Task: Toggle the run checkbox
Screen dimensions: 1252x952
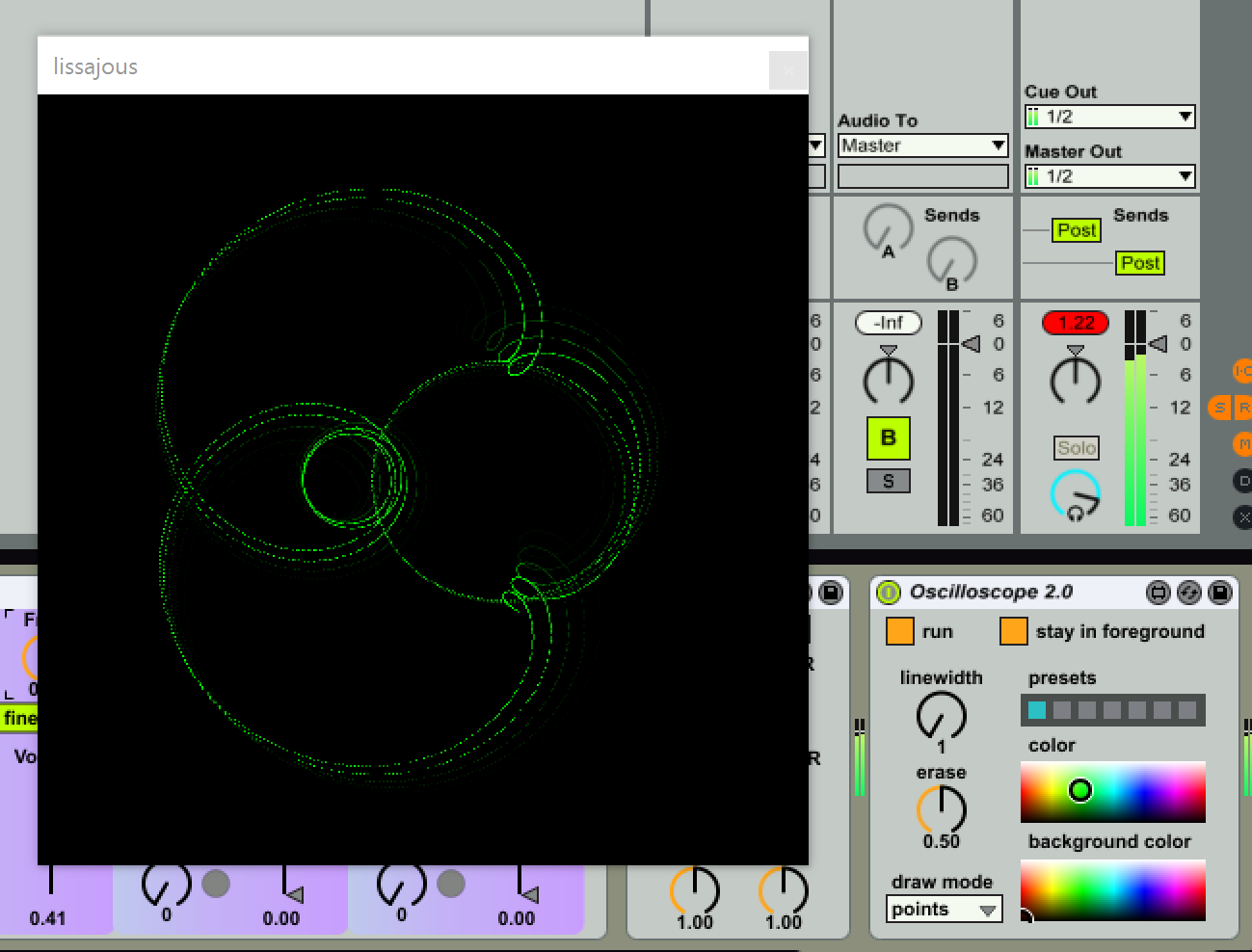Action: [x=899, y=631]
